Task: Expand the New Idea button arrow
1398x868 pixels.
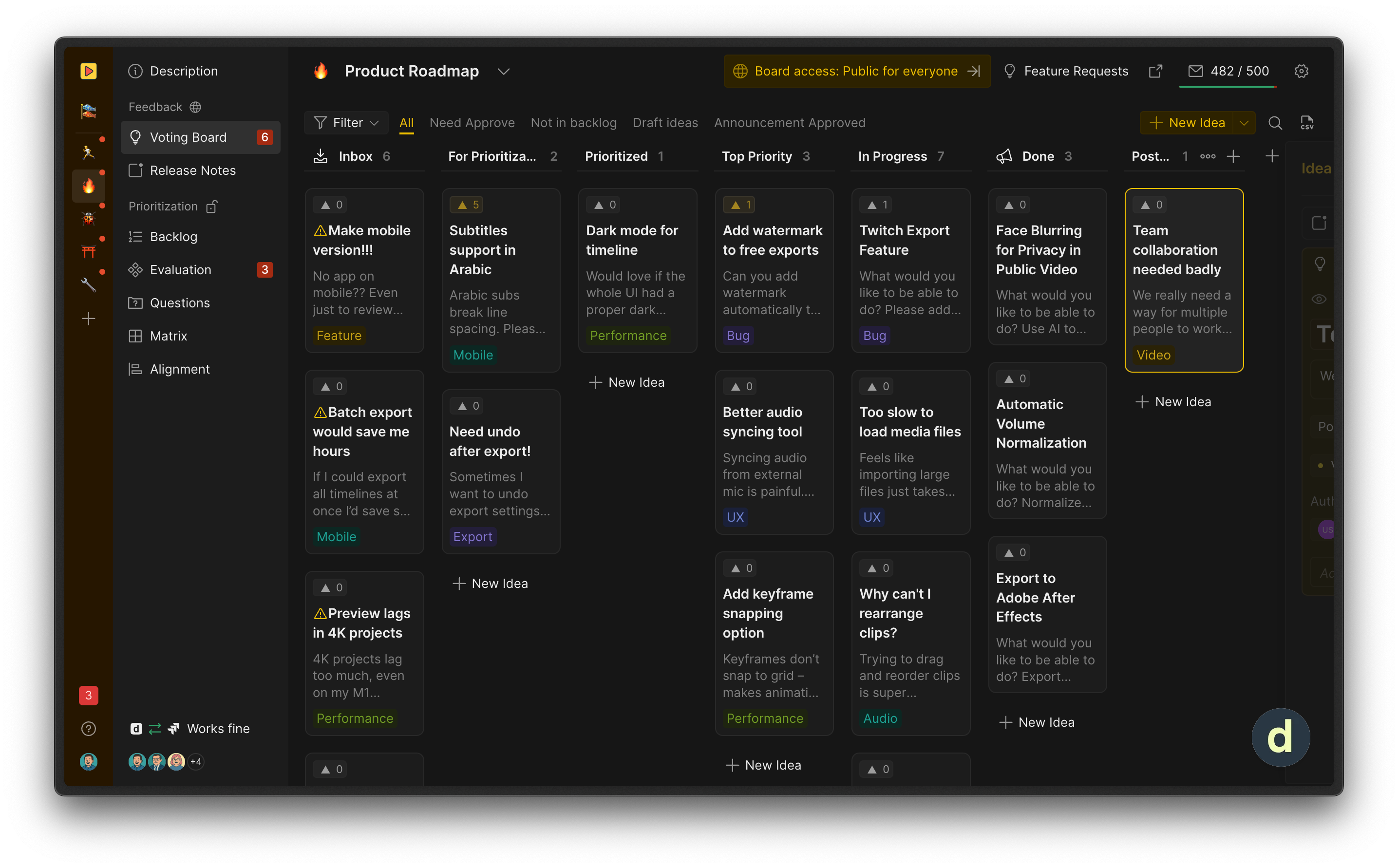Action: 1244,123
